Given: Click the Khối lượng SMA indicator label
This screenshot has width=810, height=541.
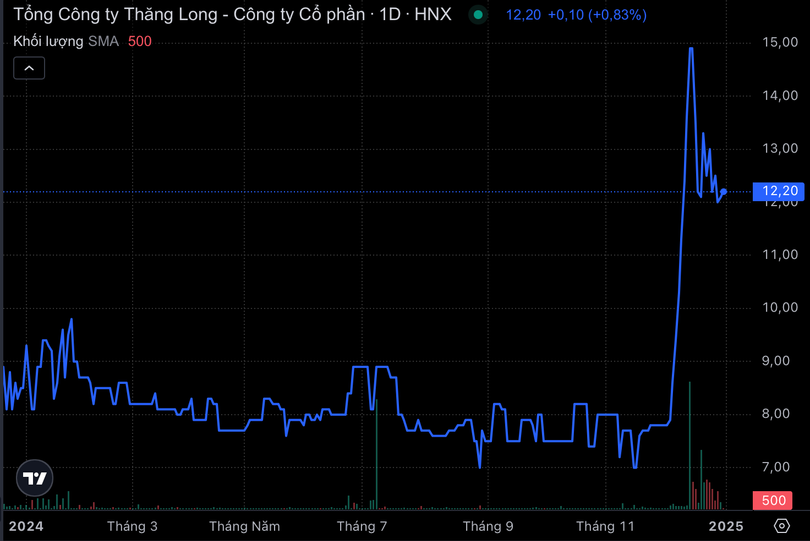Looking at the screenshot, I should point(66,41).
